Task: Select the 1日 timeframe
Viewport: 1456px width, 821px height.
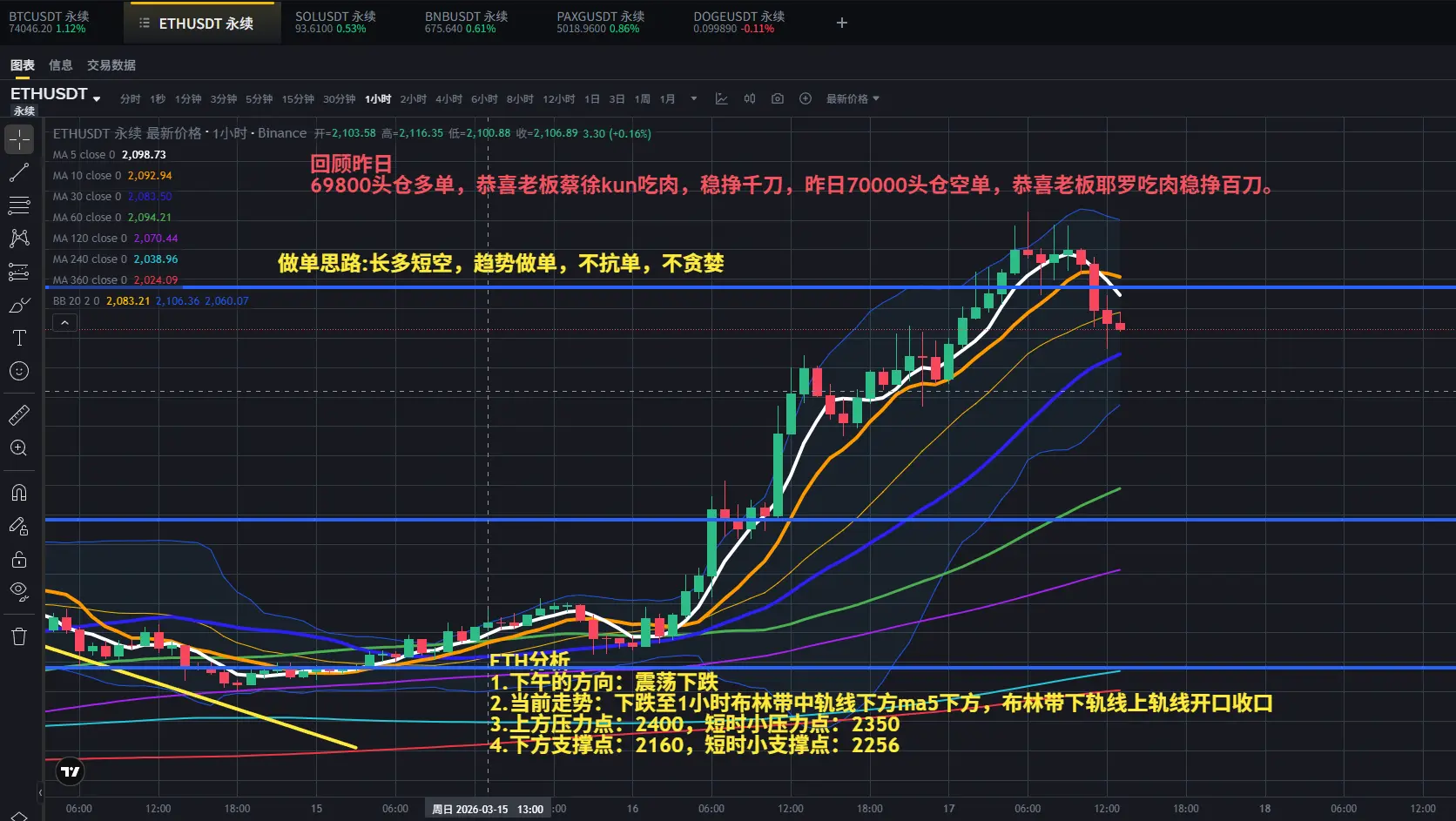Action: 592,98
